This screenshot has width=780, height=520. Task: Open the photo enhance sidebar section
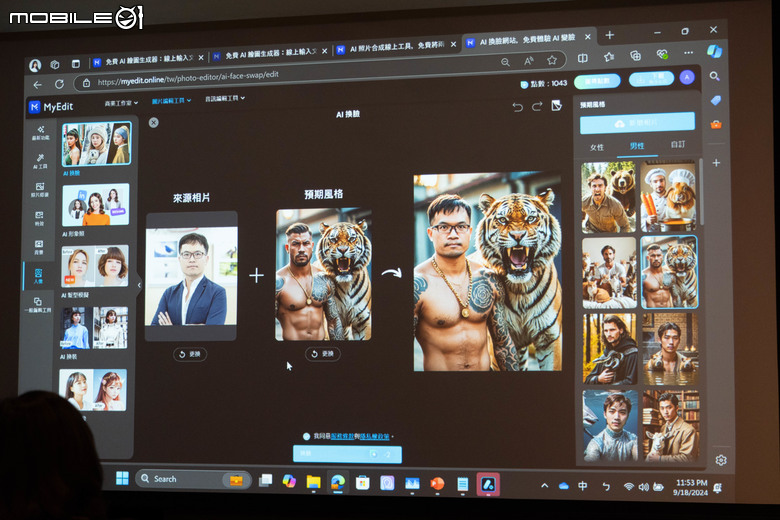point(40,190)
